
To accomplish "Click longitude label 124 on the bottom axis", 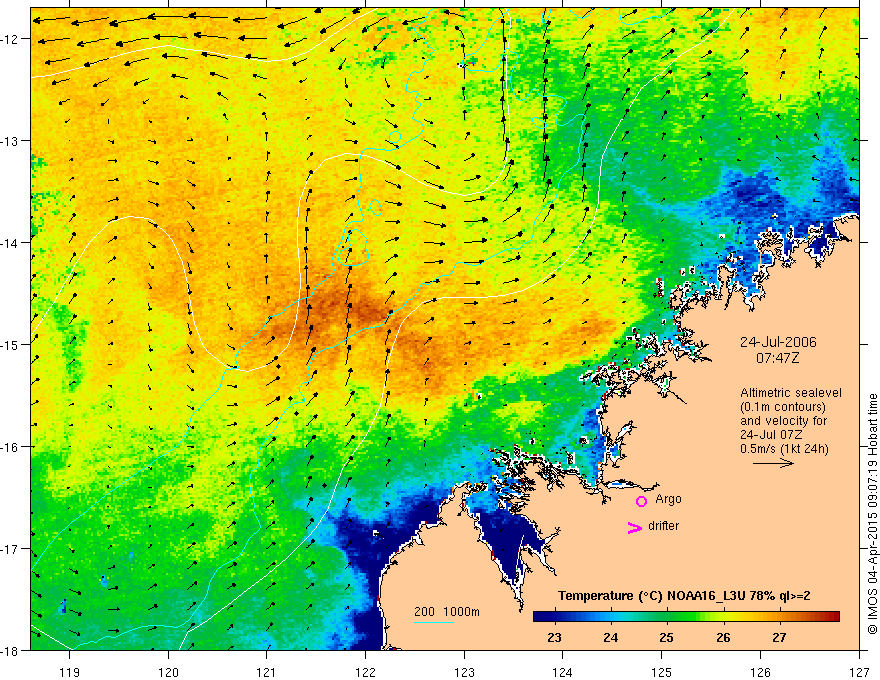I will pos(563,672).
